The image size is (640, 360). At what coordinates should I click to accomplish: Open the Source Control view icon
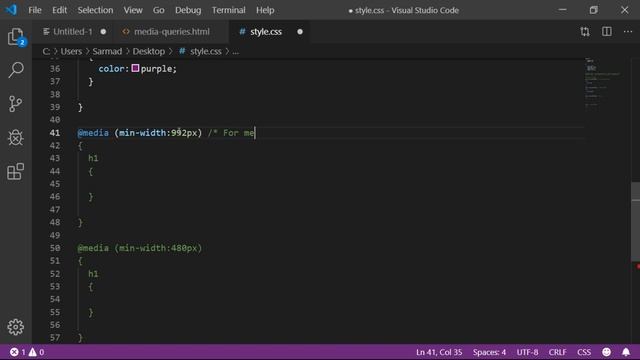[16, 104]
